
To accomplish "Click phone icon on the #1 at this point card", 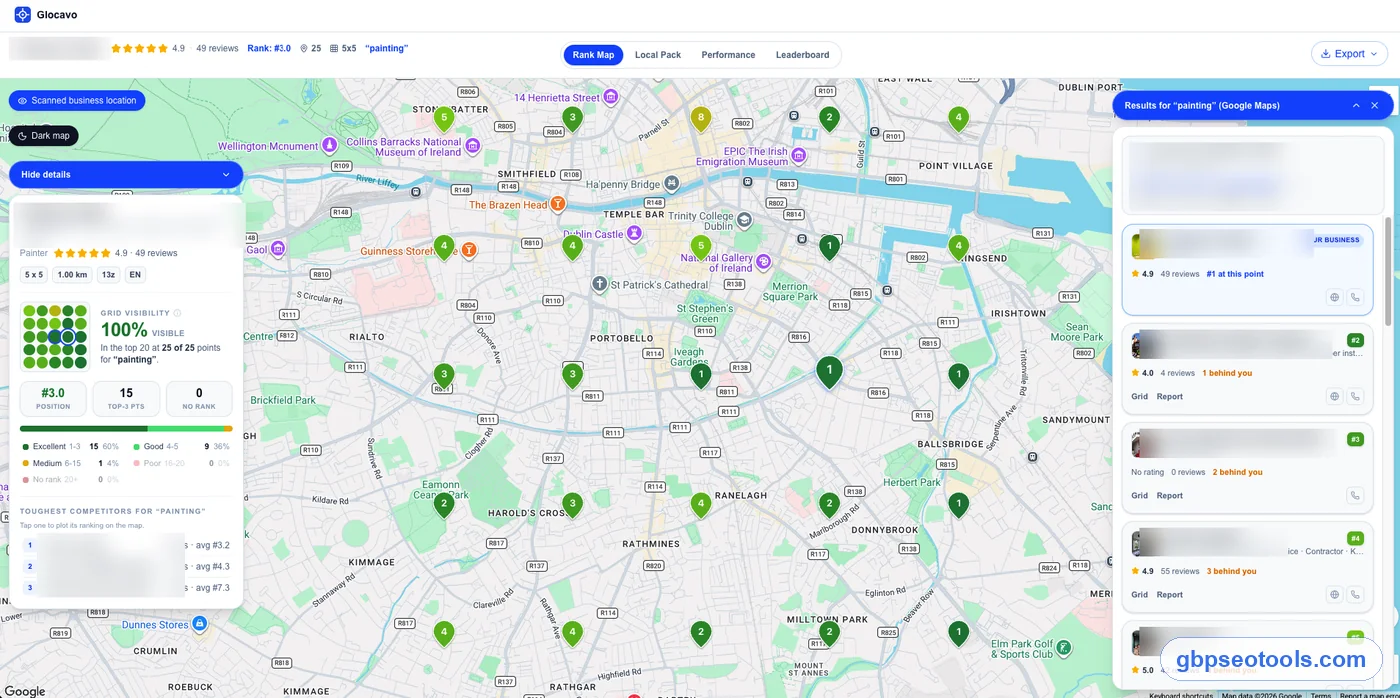I will pos(1355,297).
